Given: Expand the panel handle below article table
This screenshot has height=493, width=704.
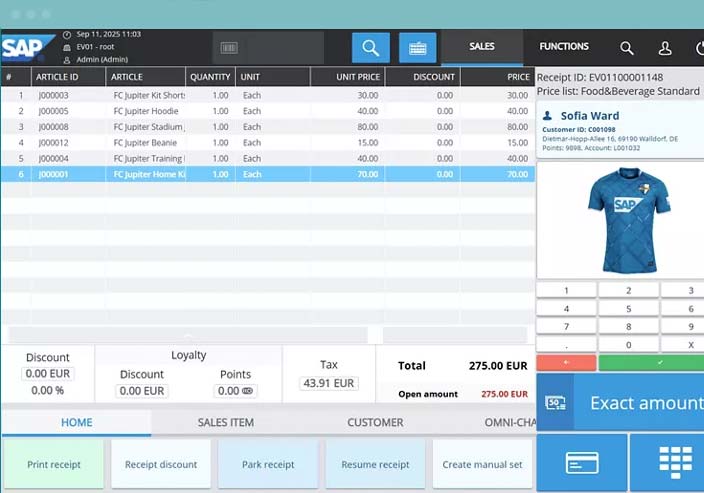Looking at the screenshot, I should click(188, 335).
